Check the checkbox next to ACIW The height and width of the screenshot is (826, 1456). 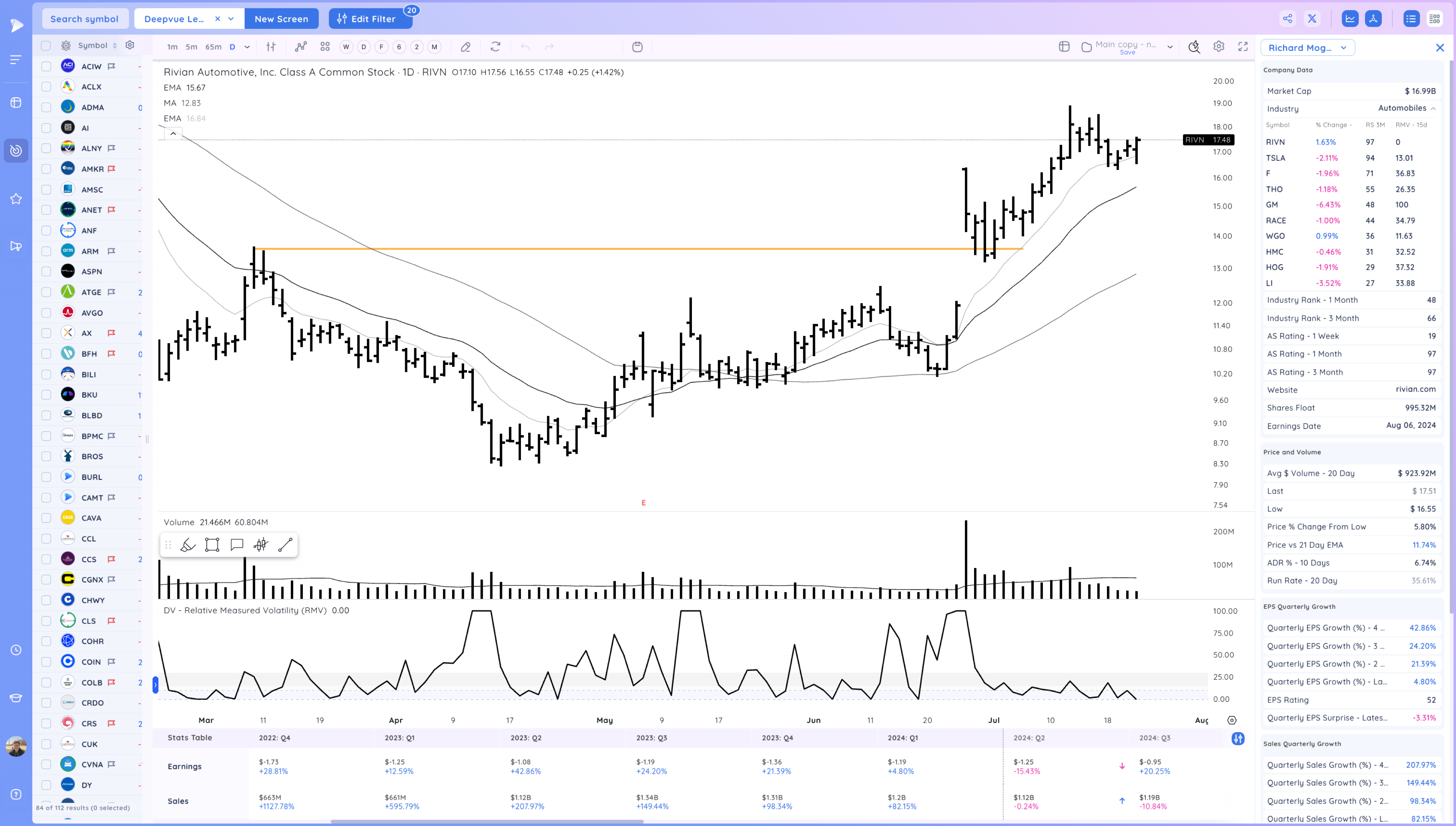click(47, 66)
